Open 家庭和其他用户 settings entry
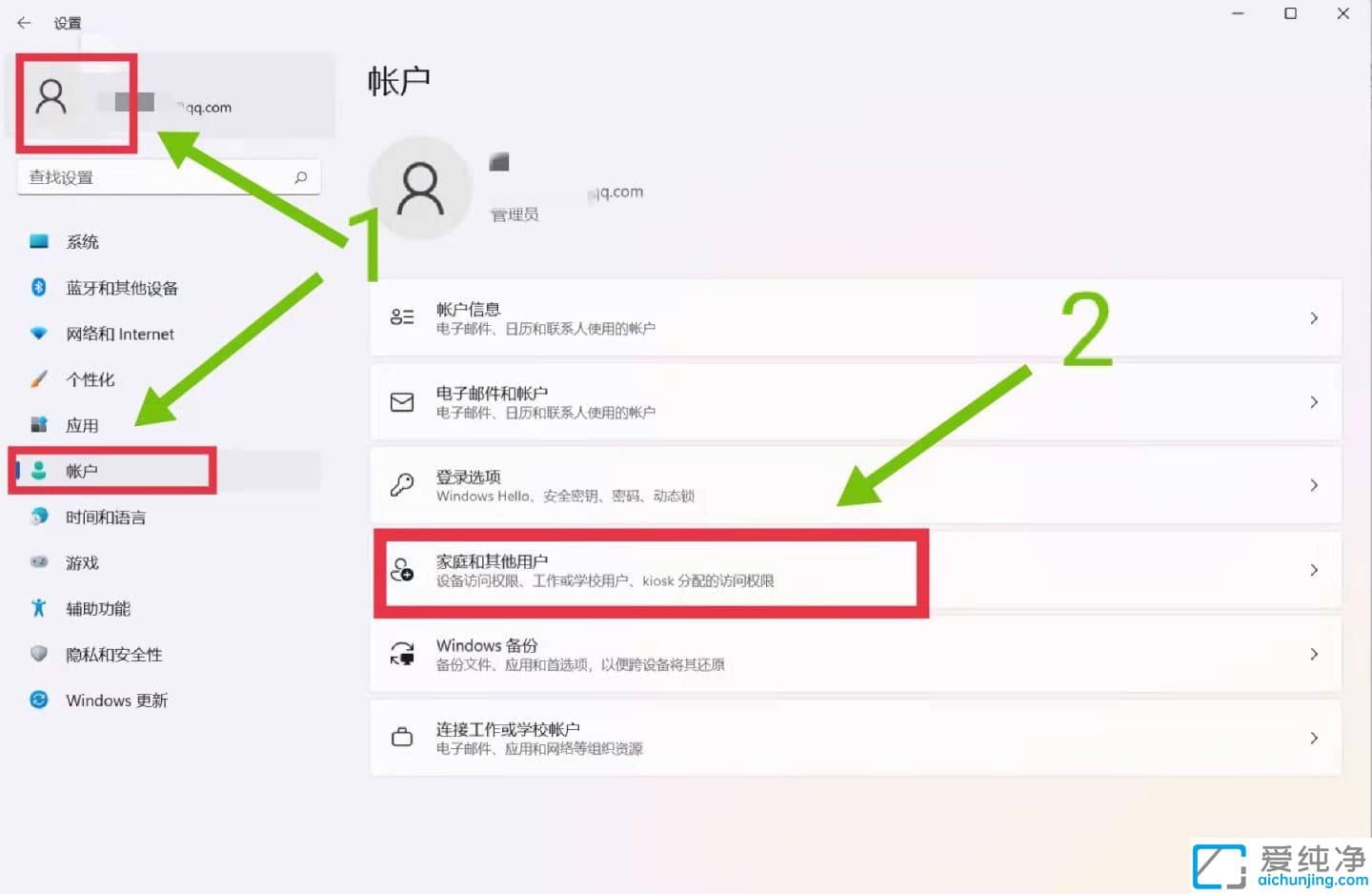The image size is (1372, 894). [856, 570]
